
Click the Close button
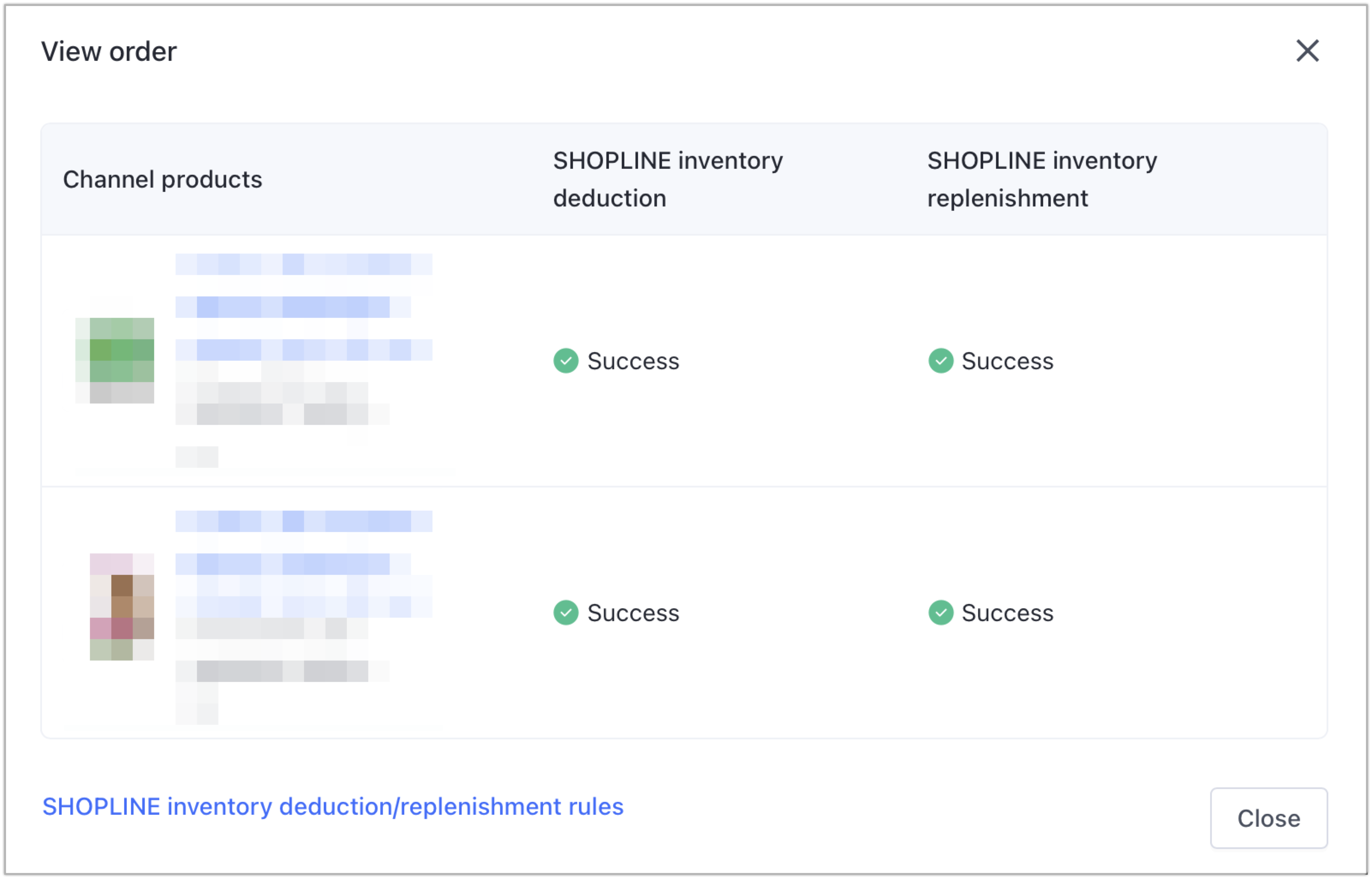(x=1269, y=818)
